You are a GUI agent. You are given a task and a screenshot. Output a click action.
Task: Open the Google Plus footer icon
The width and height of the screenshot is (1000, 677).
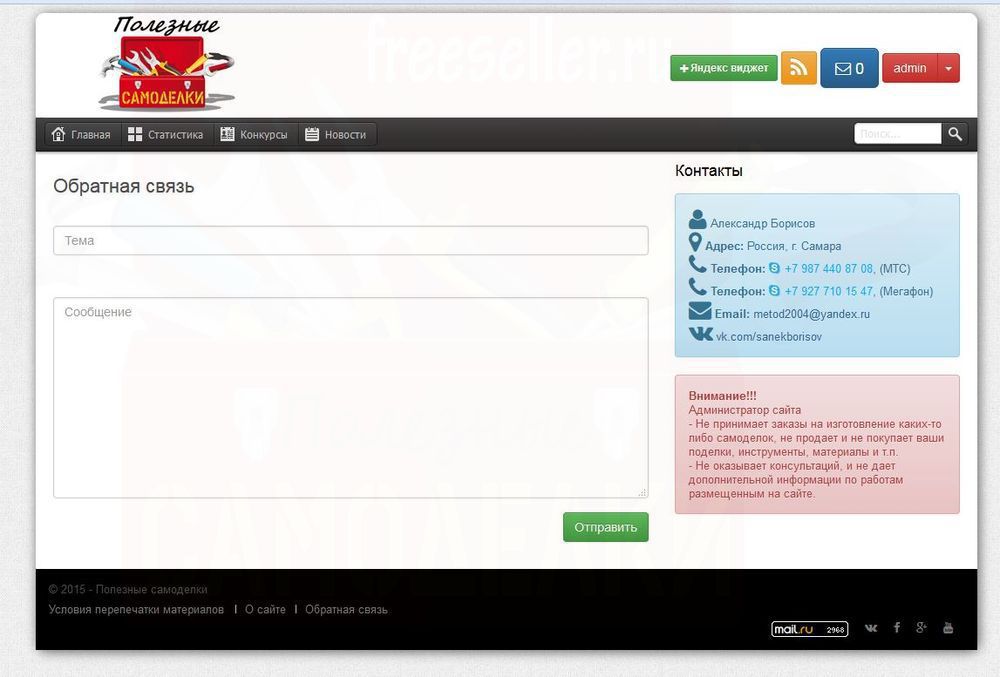tap(921, 628)
